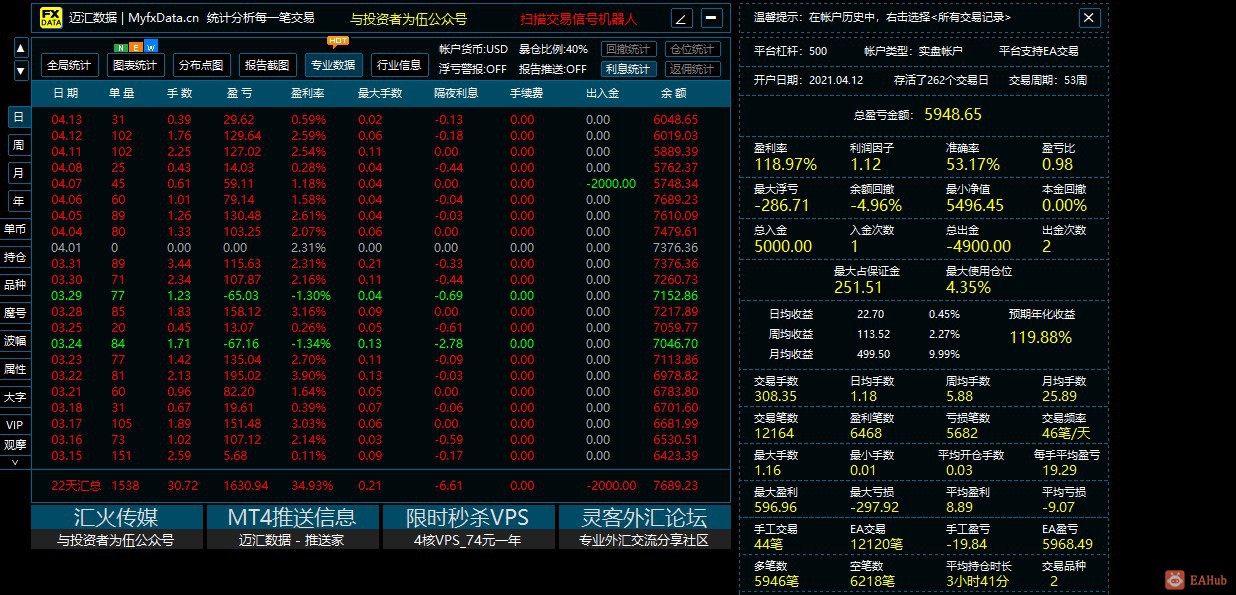1236x595 pixels.
Task: Switch to the 周 tab
Action: click(17, 144)
